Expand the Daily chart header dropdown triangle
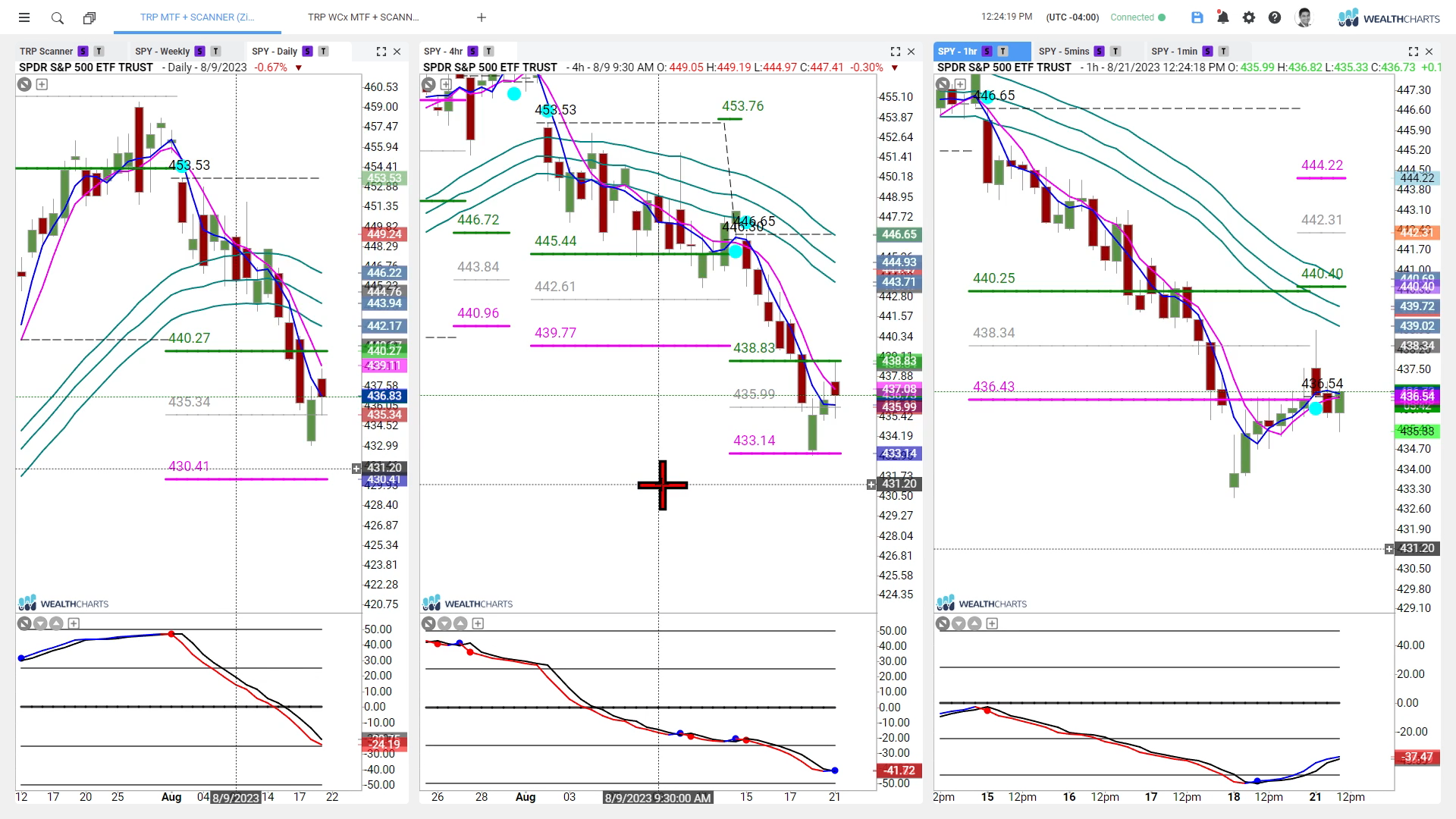The height and width of the screenshot is (819, 1456). 299,68
